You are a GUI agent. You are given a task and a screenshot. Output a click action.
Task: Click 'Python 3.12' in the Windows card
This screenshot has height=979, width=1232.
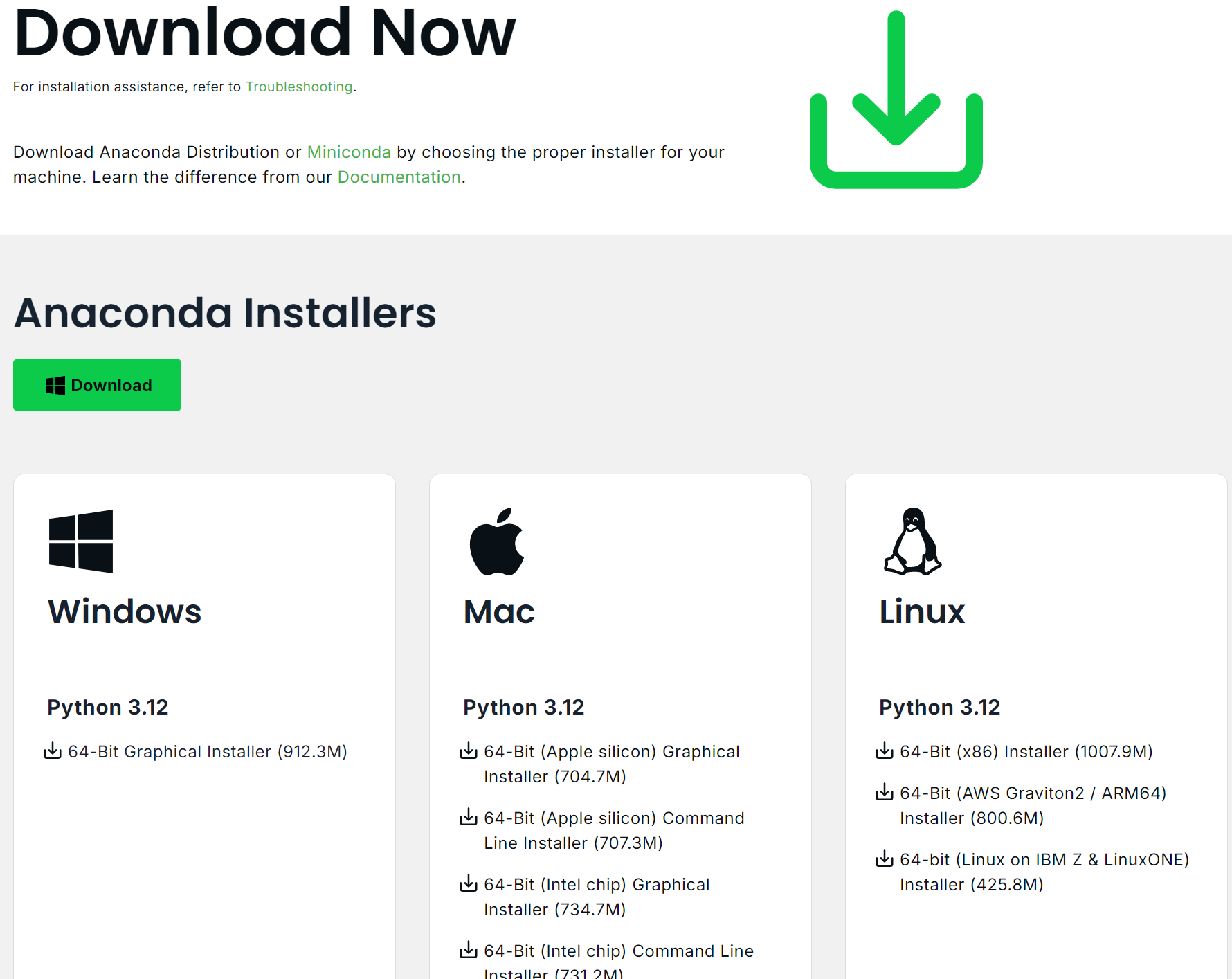108,708
